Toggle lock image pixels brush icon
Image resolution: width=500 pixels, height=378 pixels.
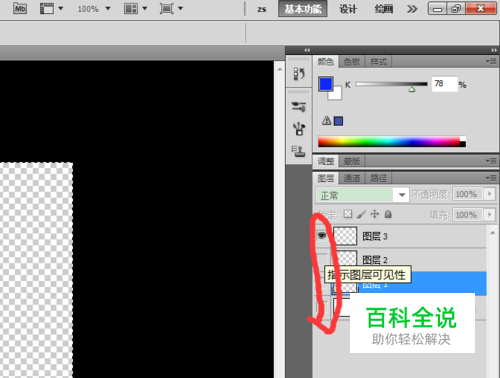(361, 214)
